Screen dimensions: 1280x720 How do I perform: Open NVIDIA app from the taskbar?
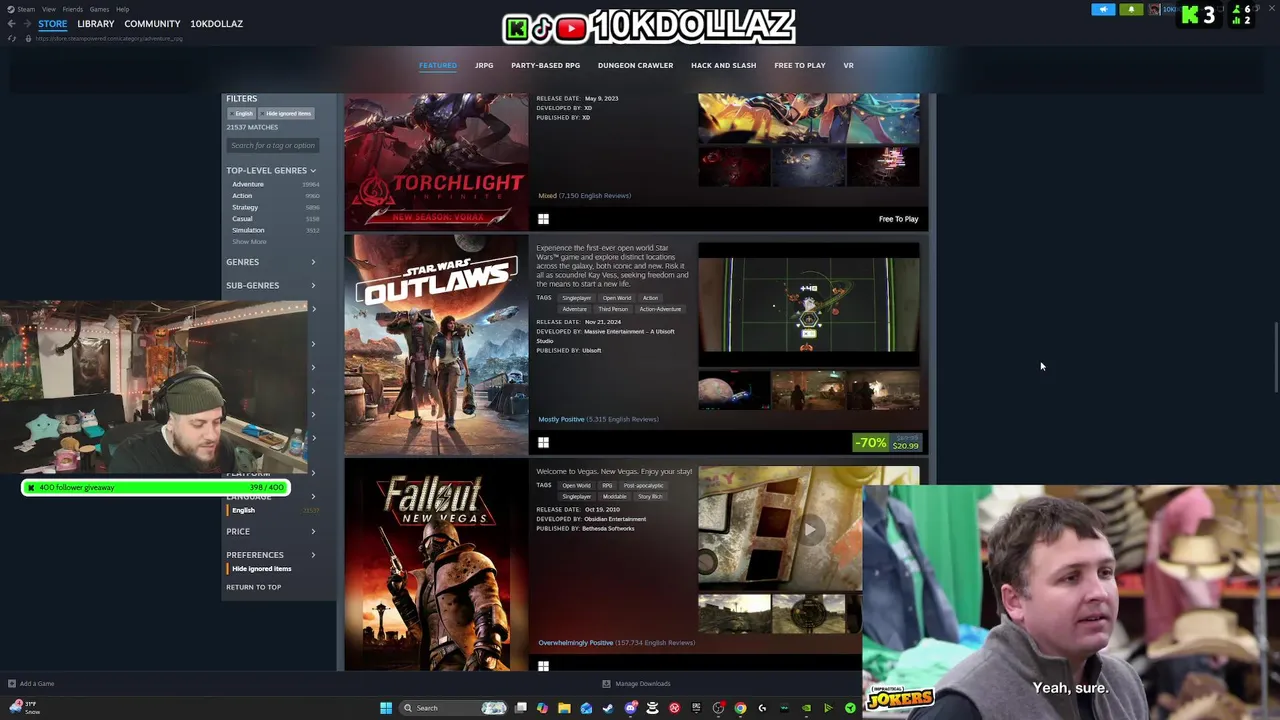[806, 708]
